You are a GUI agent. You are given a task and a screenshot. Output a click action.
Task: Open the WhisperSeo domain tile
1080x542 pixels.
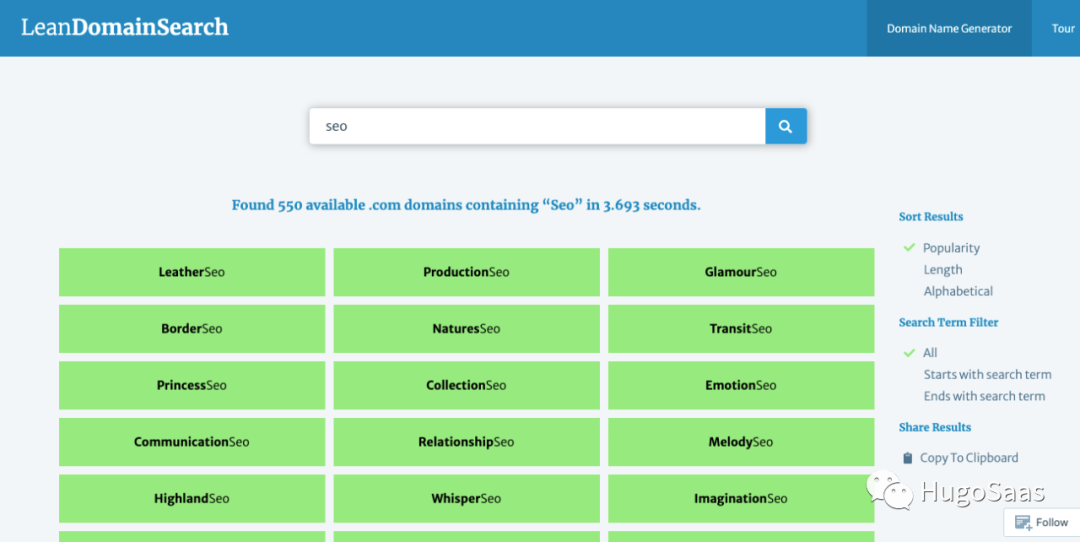466,498
